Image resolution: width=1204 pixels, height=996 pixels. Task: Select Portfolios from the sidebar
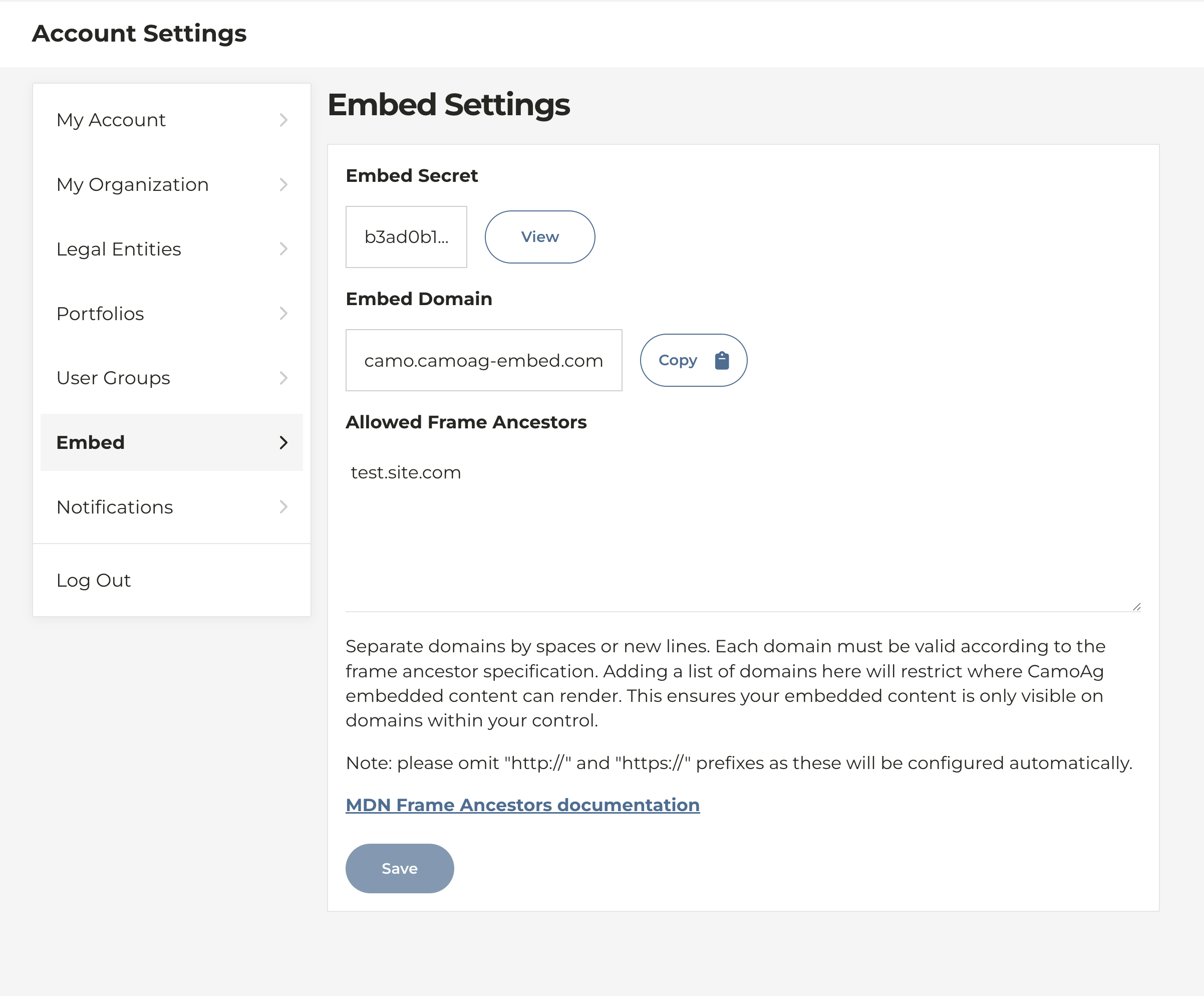(x=100, y=314)
